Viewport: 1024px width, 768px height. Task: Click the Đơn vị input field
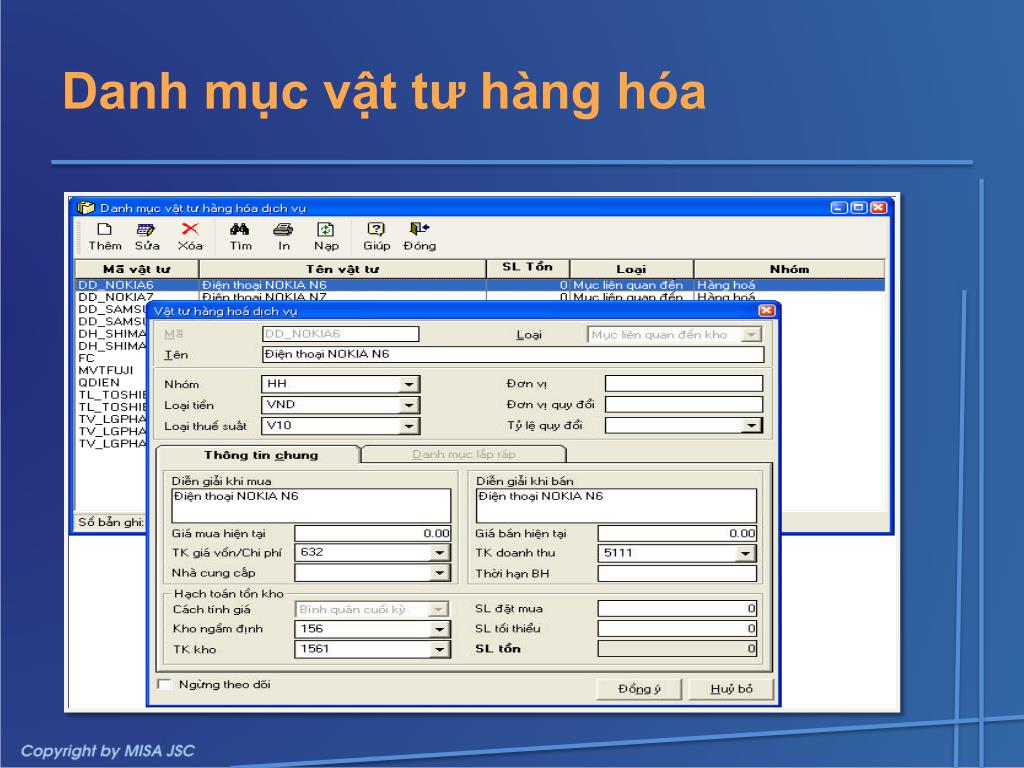pos(684,383)
